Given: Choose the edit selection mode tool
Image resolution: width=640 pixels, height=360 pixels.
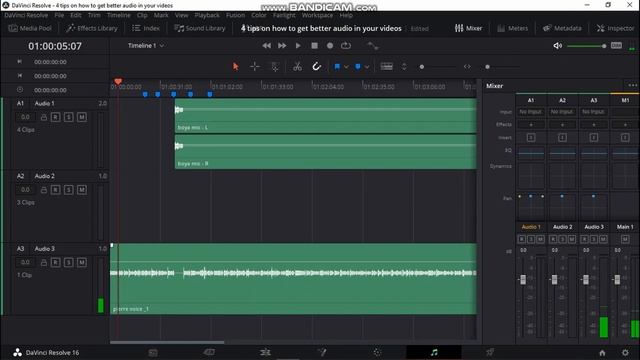Looking at the screenshot, I should click(275, 67).
